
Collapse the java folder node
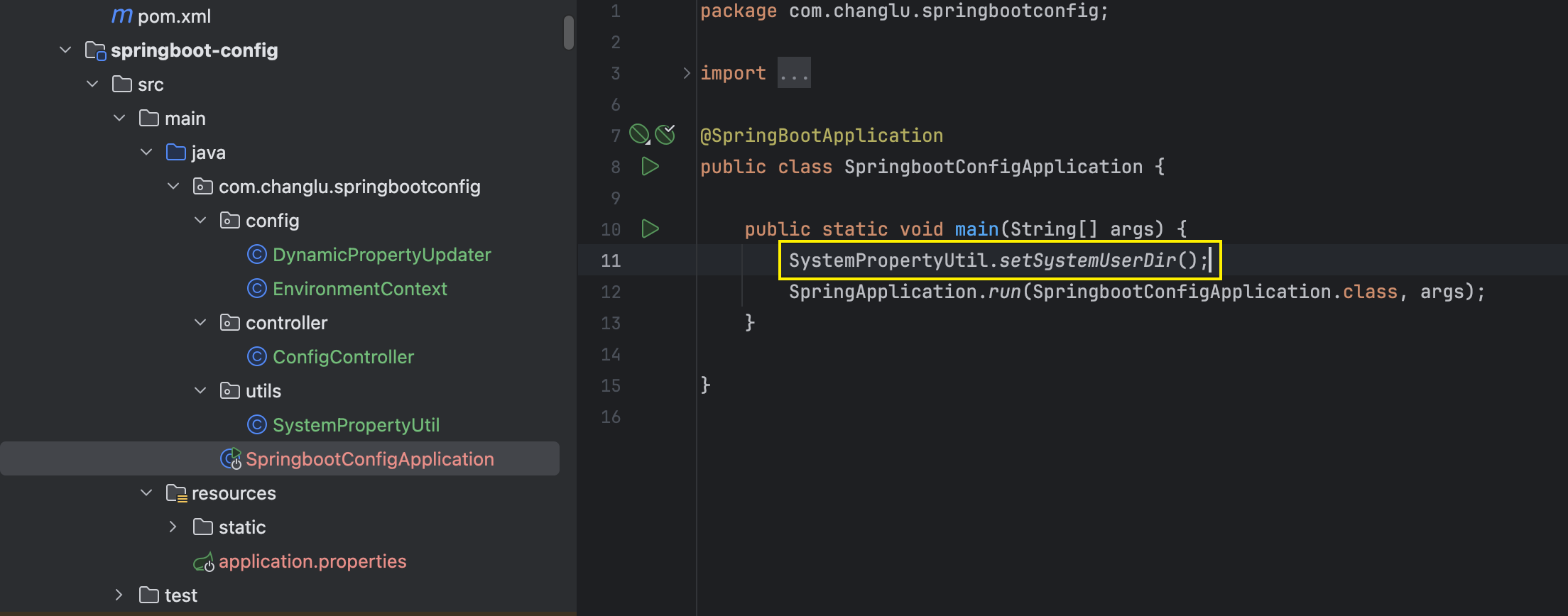click(x=146, y=152)
